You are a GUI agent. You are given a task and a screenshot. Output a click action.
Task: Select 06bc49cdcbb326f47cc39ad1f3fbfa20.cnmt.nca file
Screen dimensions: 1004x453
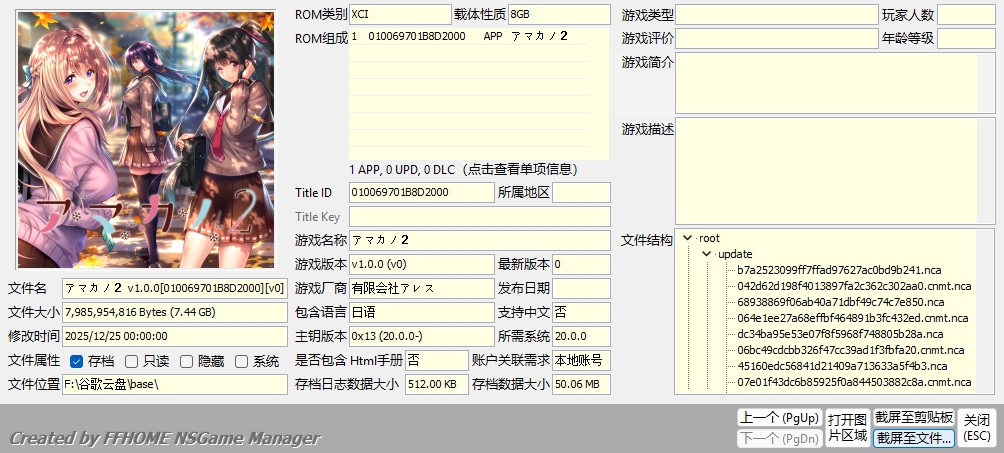point(851,350)
